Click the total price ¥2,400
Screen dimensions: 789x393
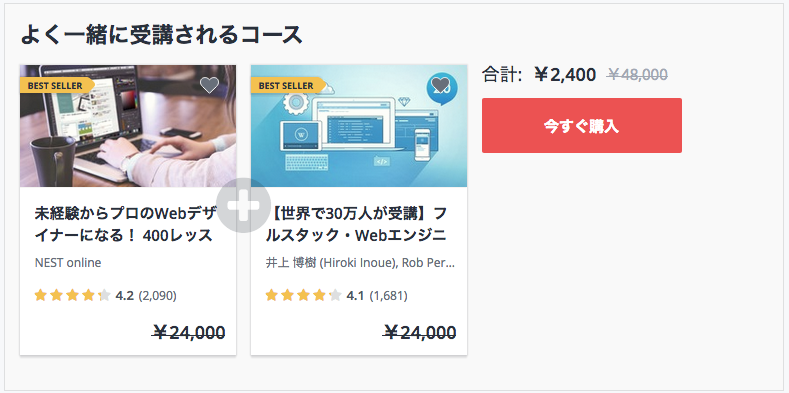coord(565,75)
